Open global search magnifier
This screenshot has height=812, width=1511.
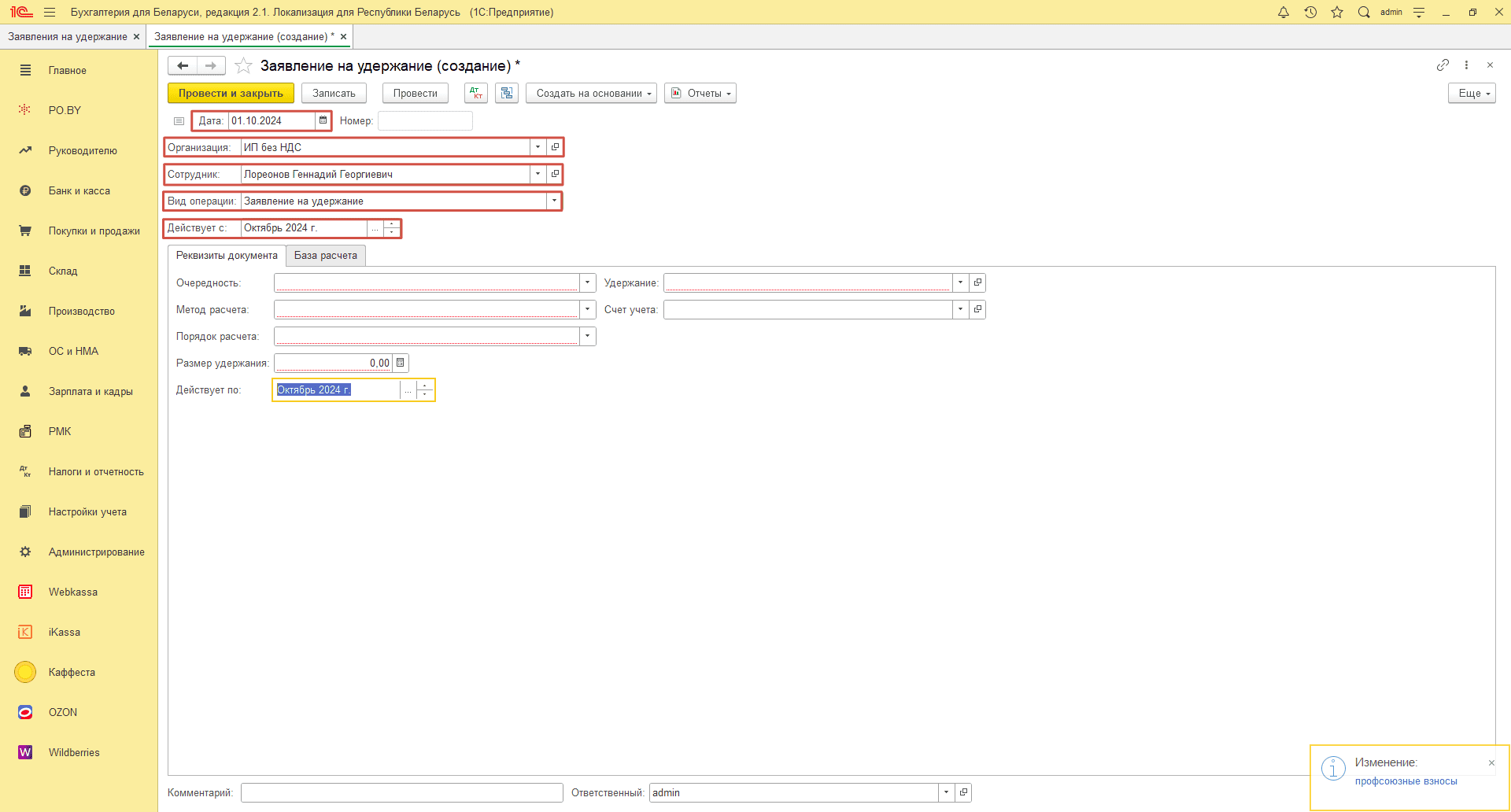[x=1364, y=12]
